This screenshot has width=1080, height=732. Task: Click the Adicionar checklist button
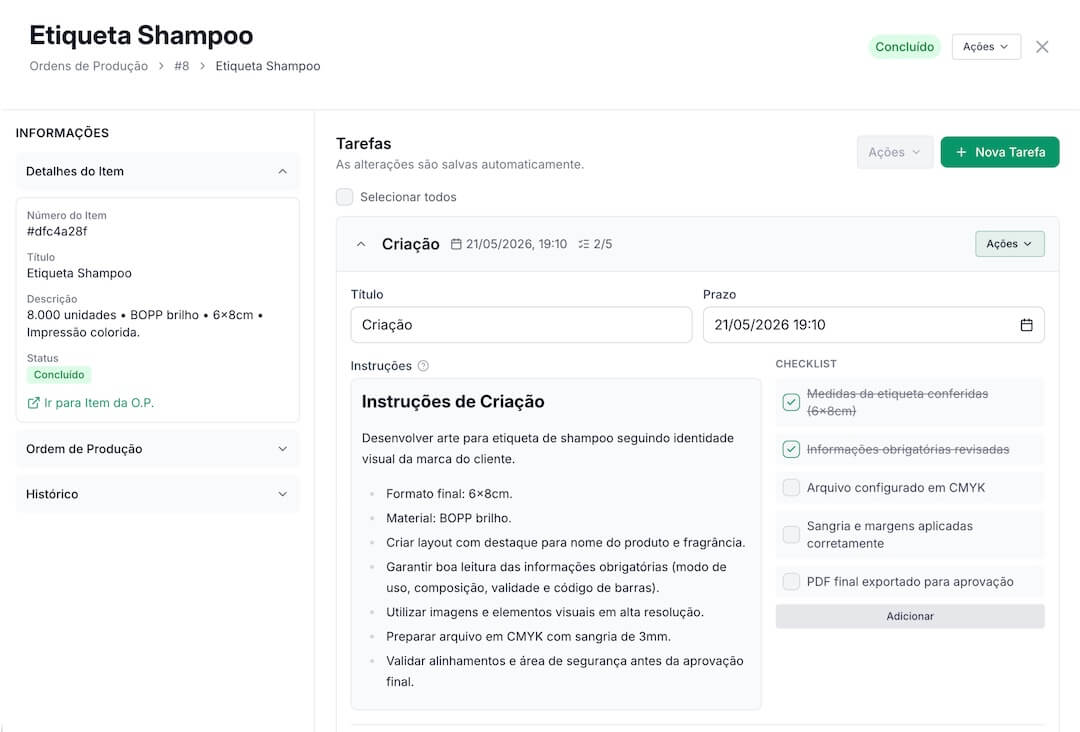910,616
